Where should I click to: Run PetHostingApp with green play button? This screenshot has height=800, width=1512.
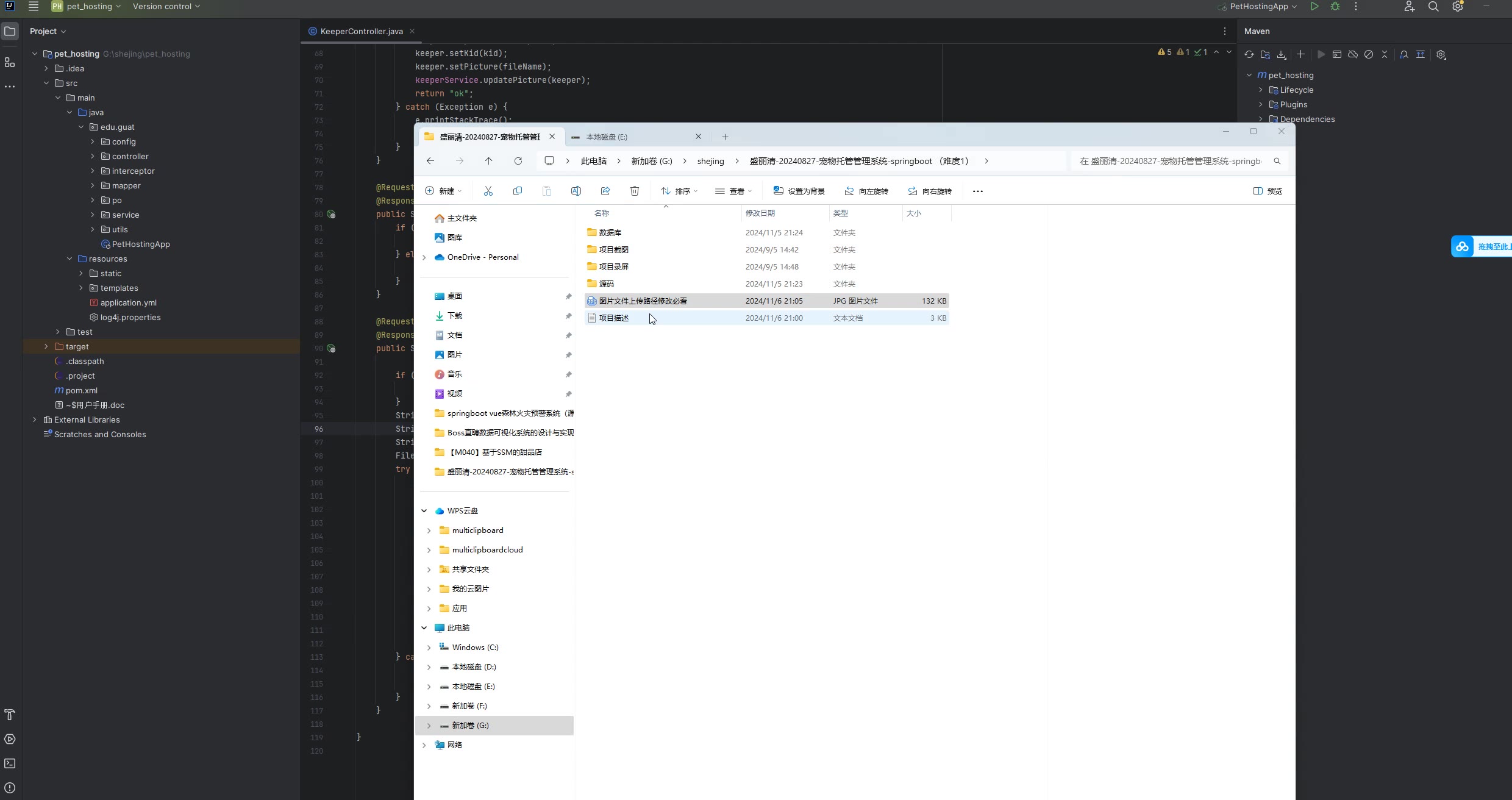point(1314,7)
